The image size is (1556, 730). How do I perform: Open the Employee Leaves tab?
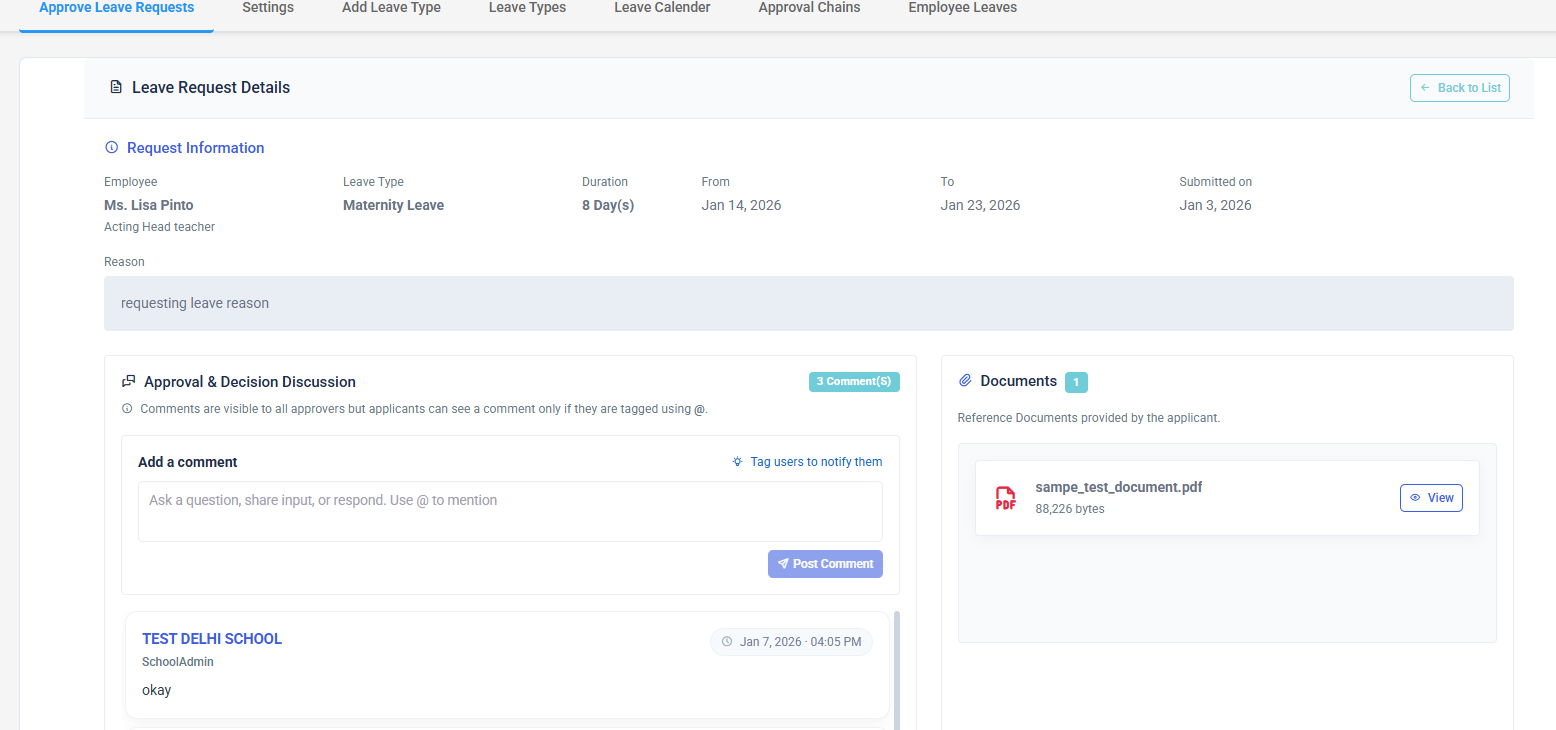click(x=962, y=8)
